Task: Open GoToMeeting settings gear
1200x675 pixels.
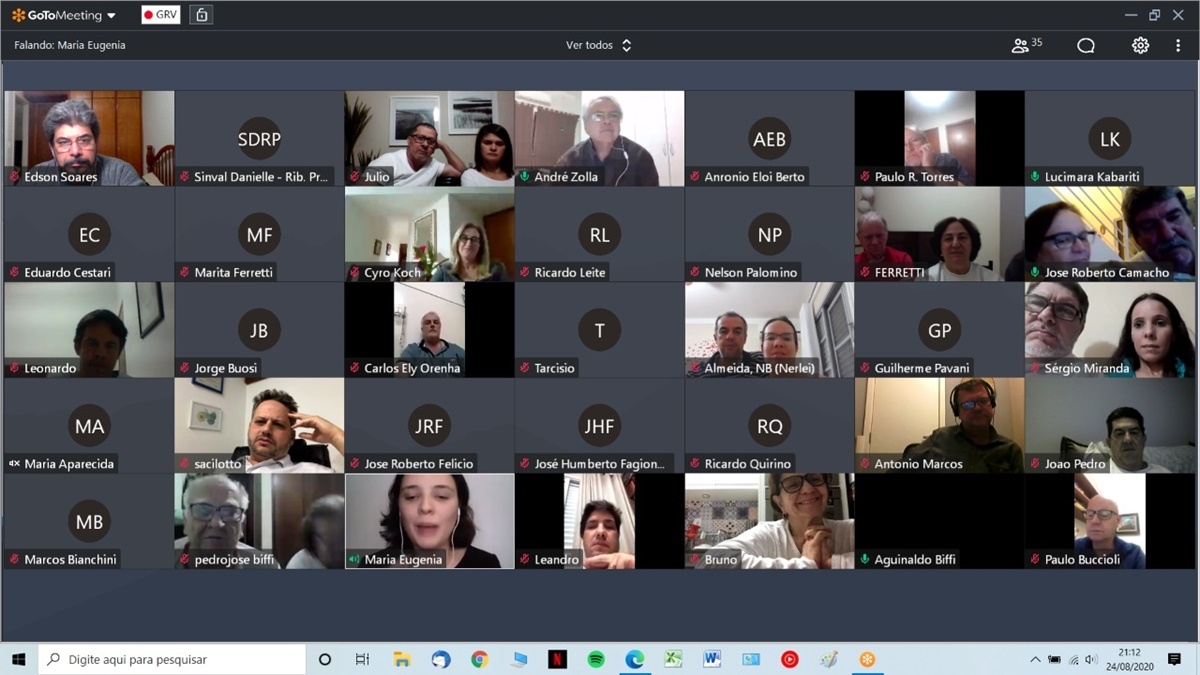Action: point(1140,45)
